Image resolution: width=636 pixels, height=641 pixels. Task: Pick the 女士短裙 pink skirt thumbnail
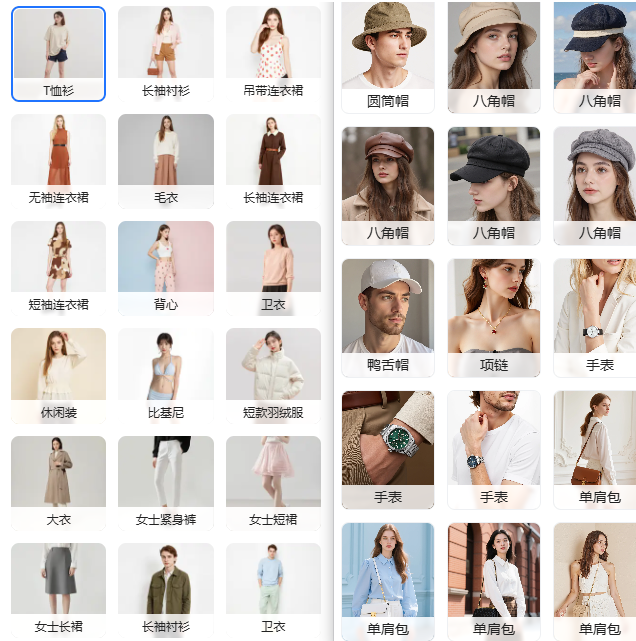(x=273, y=482)
